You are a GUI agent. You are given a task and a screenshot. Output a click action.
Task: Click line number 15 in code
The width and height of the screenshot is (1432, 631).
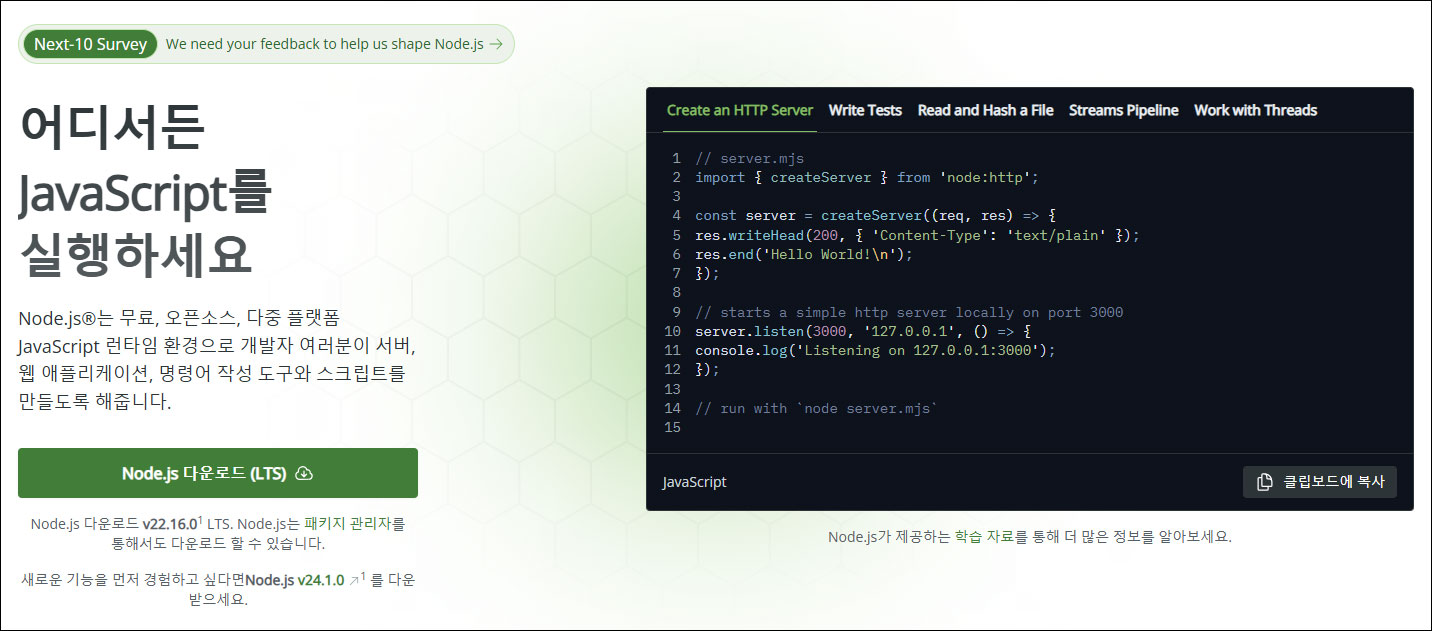coord(672,427)
